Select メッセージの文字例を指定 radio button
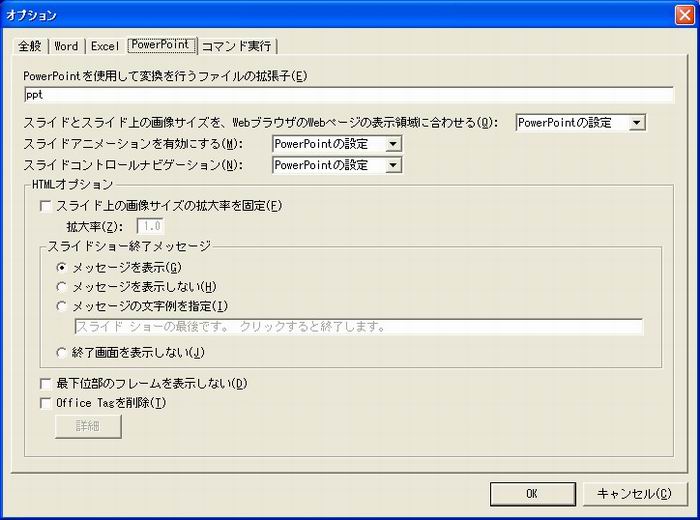 pyautogui.click(x=62, y=306)
